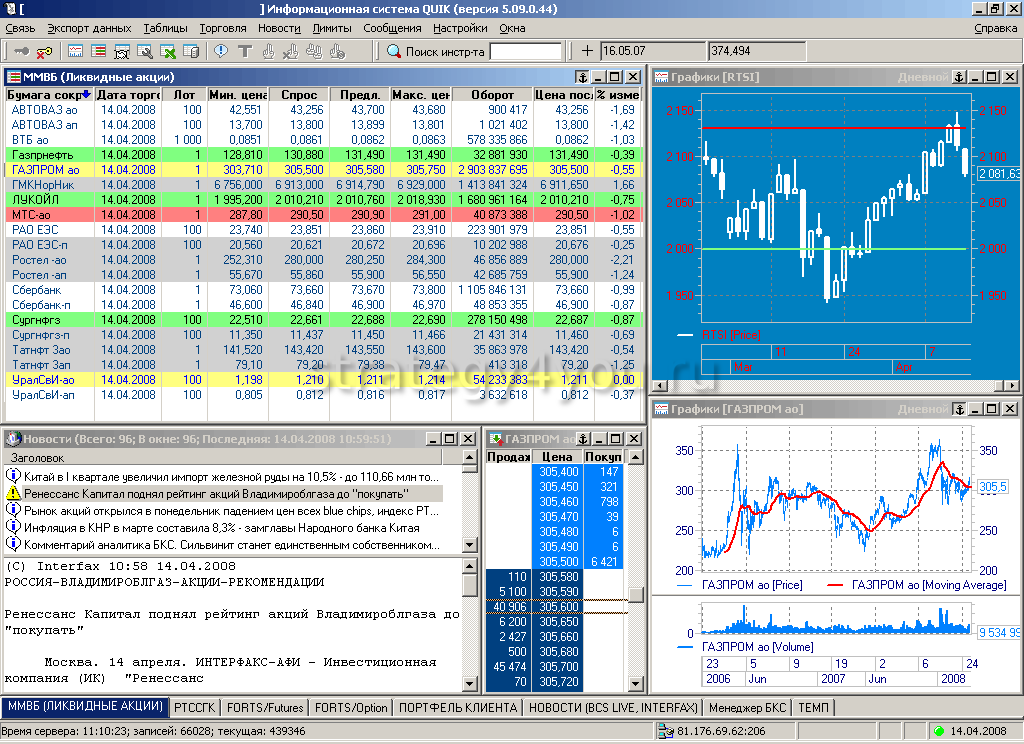This screenshot has width=1024, height=744.
Task: Click the order book vertical scrollbar thumb
Action: (636, 594)
